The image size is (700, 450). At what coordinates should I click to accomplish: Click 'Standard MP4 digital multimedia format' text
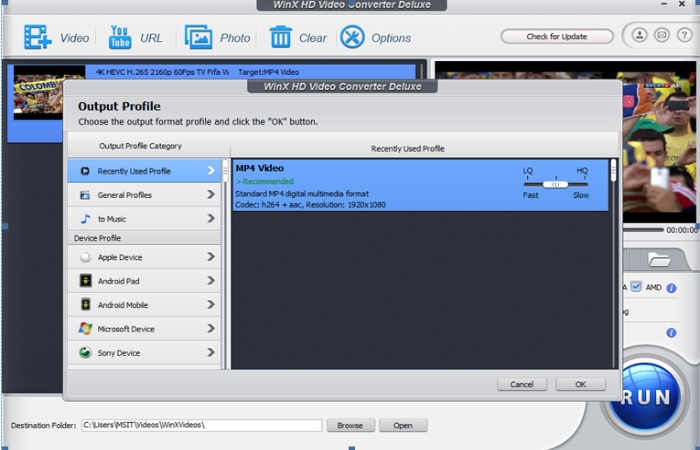pos(302,194)
